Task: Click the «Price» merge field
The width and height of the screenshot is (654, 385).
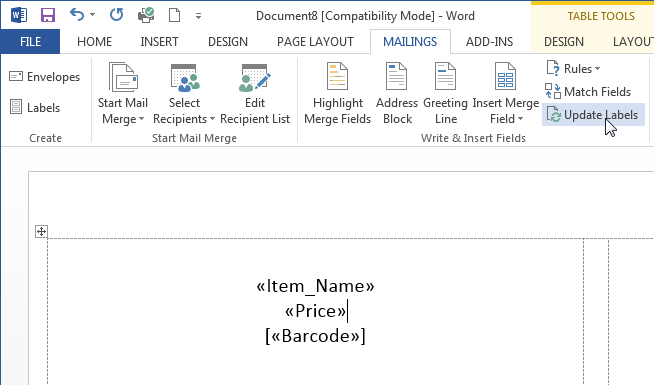Action: [x=315, y=311]
